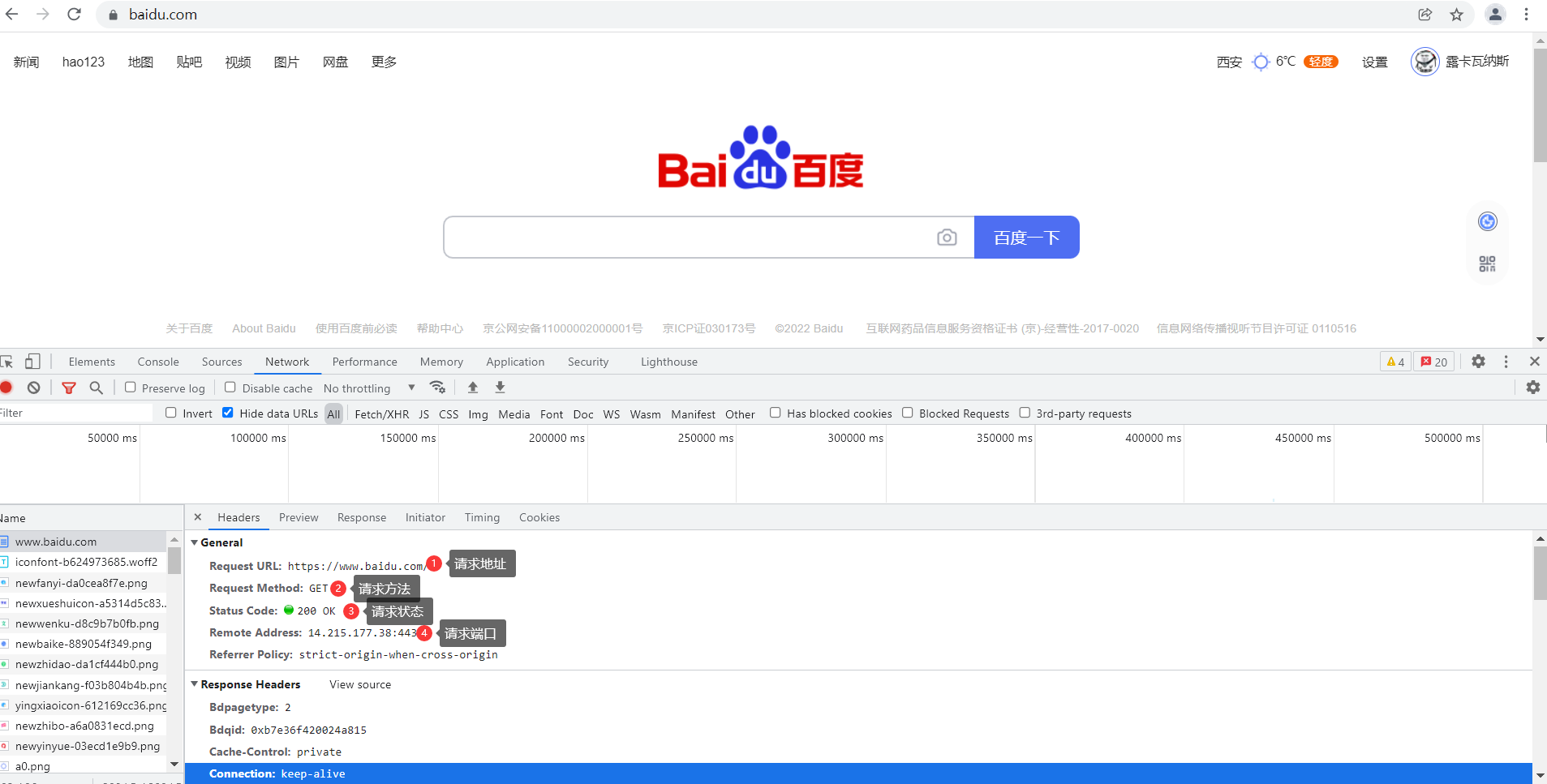Check Has blocked cookies
The height and width of the screenshot is (784, 1547).
(x=776, y=413)
